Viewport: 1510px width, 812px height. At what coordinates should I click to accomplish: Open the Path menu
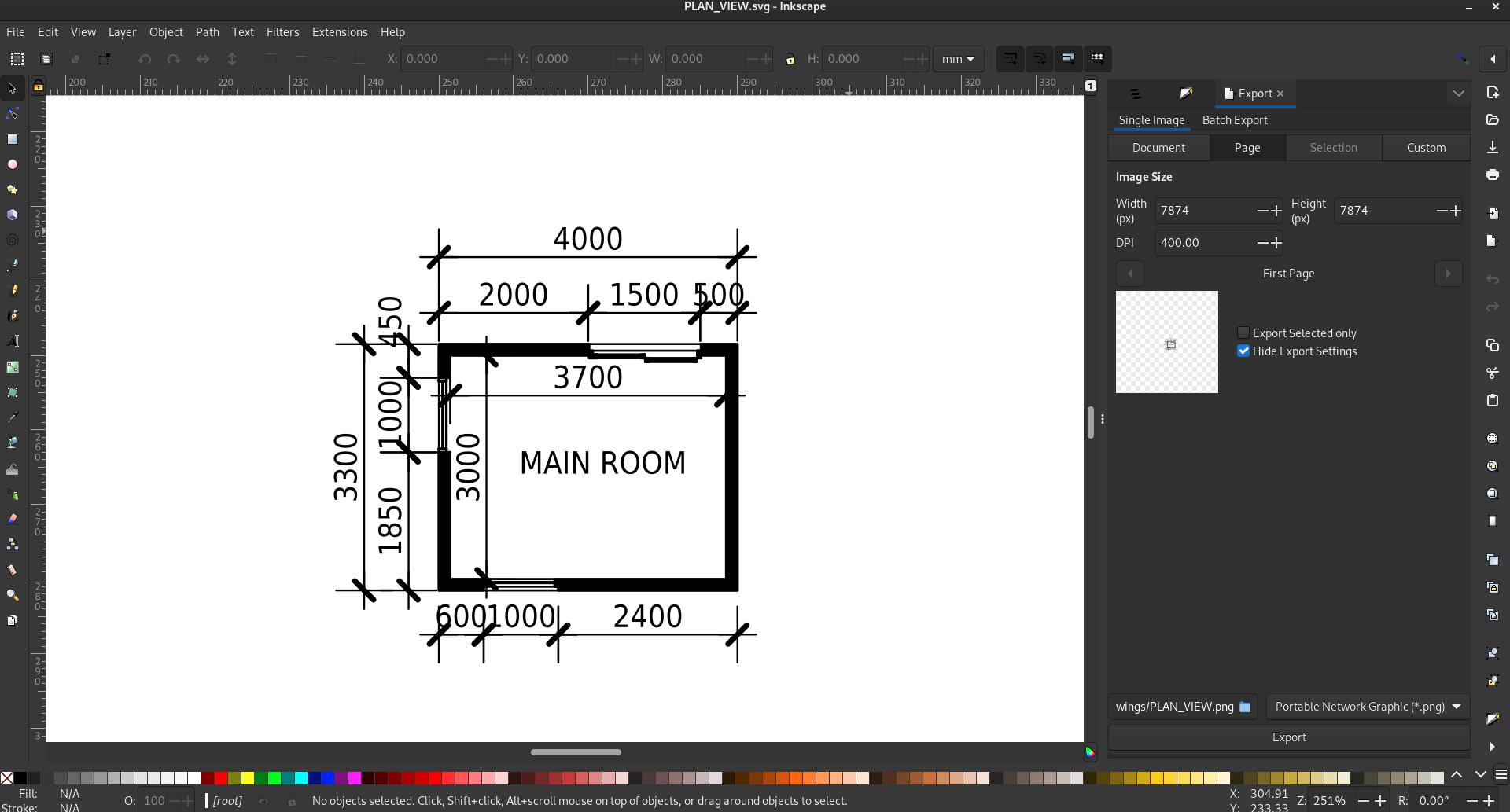tap(208, 32)
